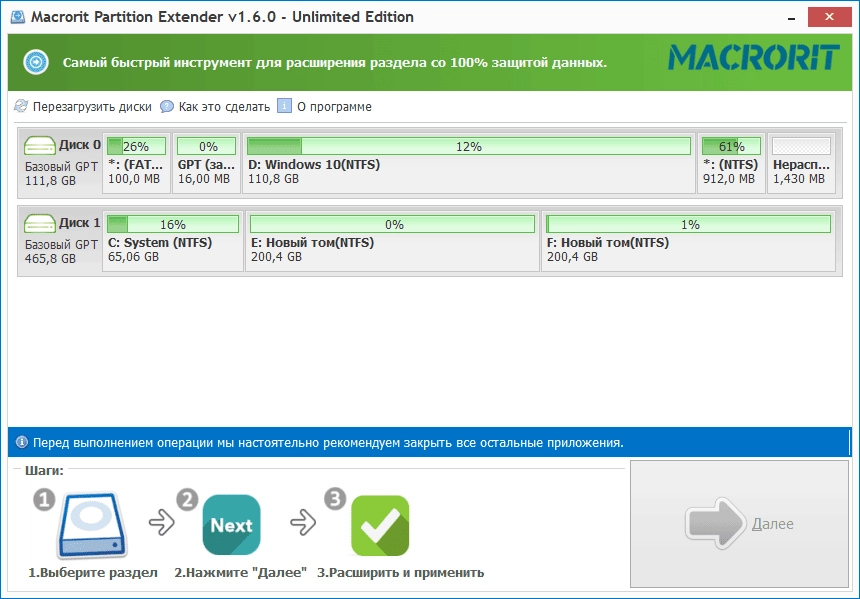Click the app icon in title bar
Viewport: 860px width, 599px height.
point(18,17)
